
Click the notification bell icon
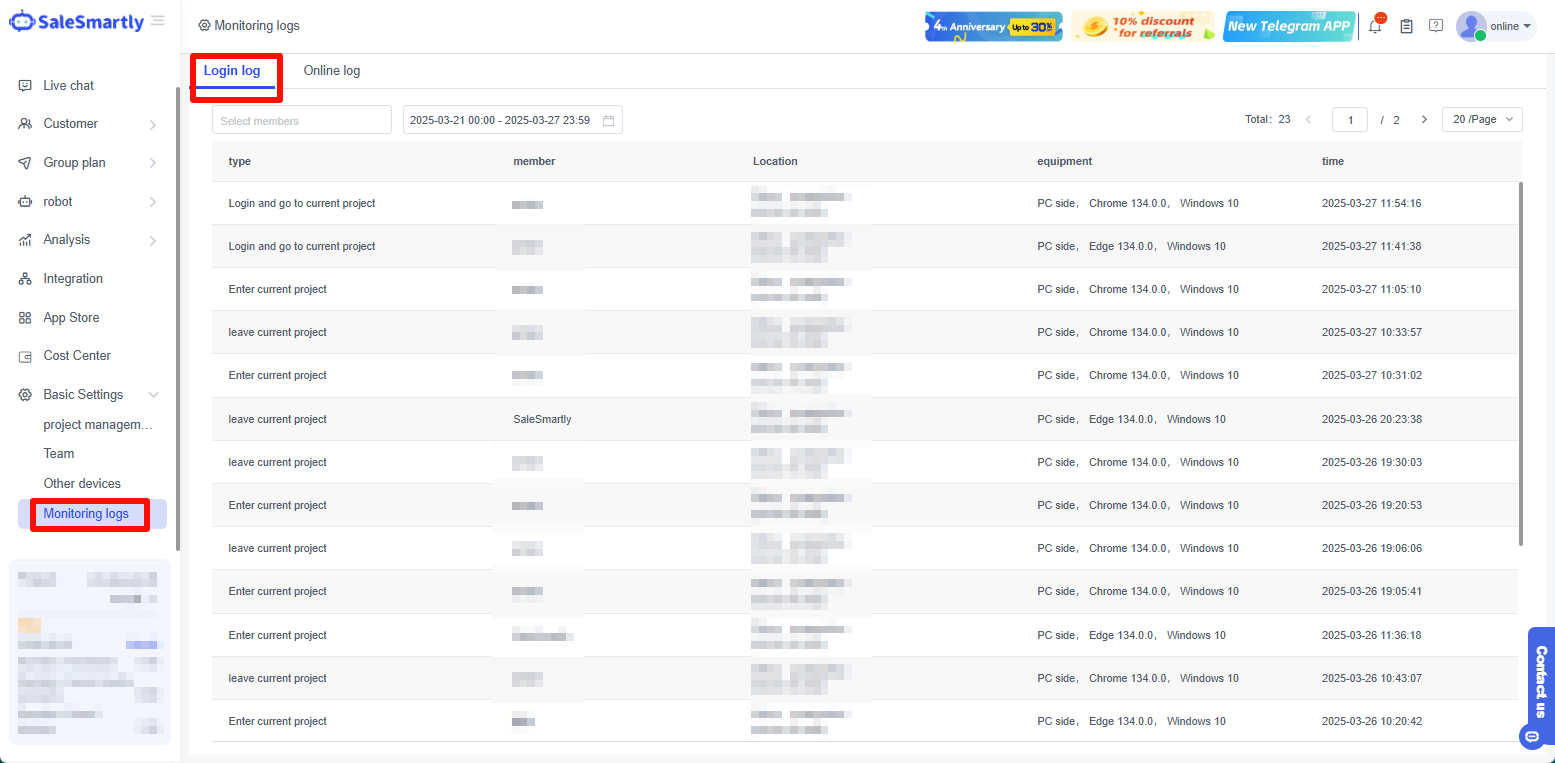pos(1375,27)
